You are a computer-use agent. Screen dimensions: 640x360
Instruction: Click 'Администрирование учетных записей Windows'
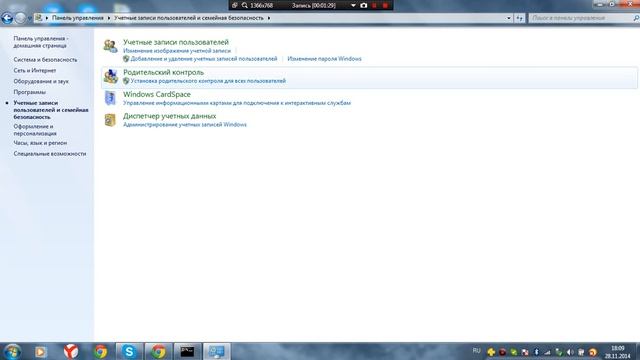185,124
